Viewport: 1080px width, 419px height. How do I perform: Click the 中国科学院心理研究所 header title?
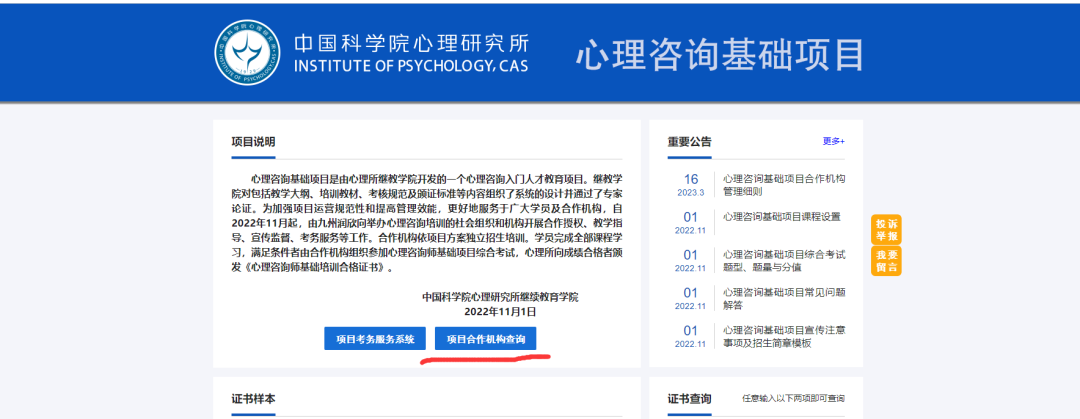pyautogui.click(x=412, y=43)
